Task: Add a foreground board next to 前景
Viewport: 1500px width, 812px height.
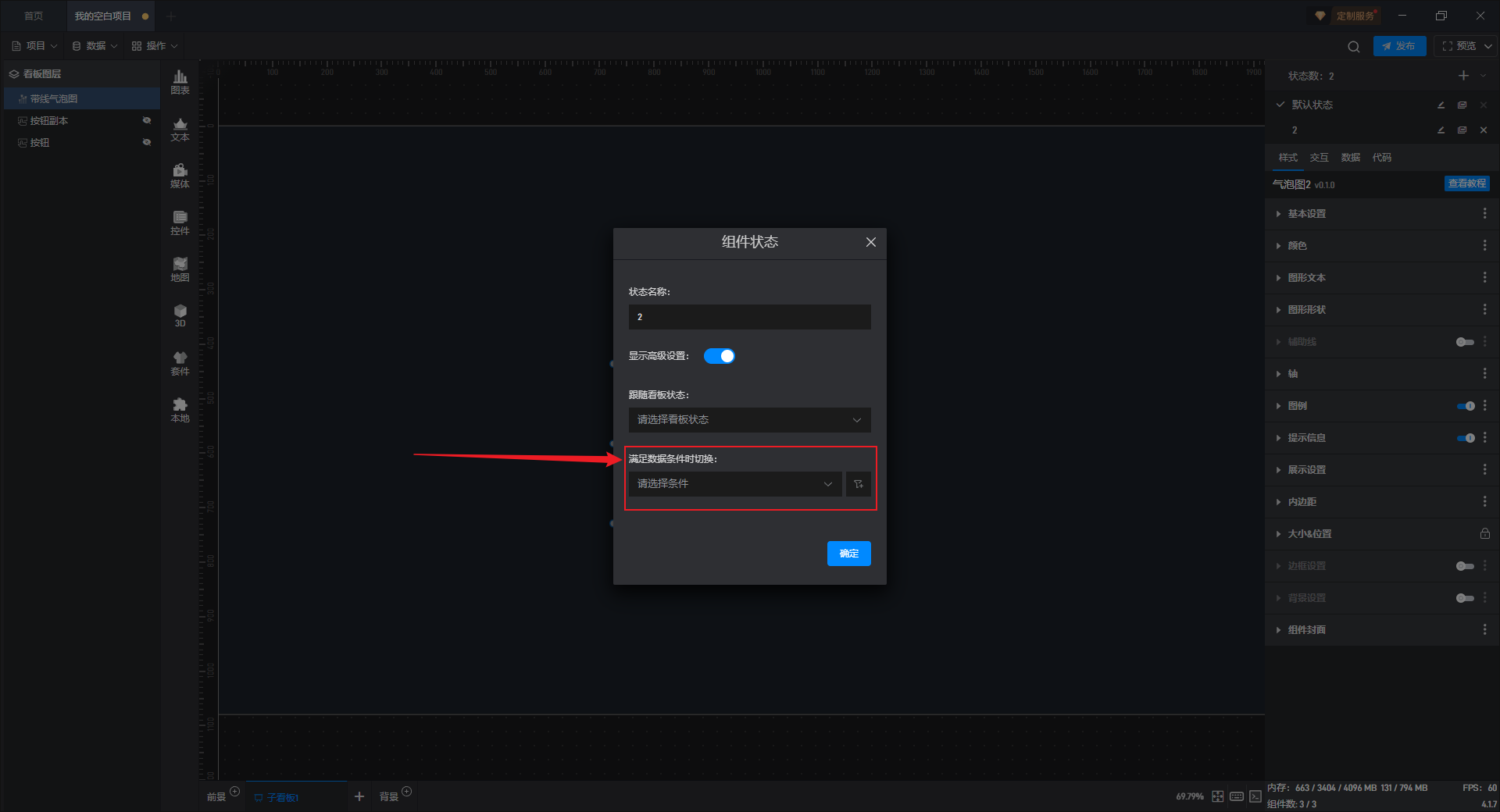Action: 234,792
